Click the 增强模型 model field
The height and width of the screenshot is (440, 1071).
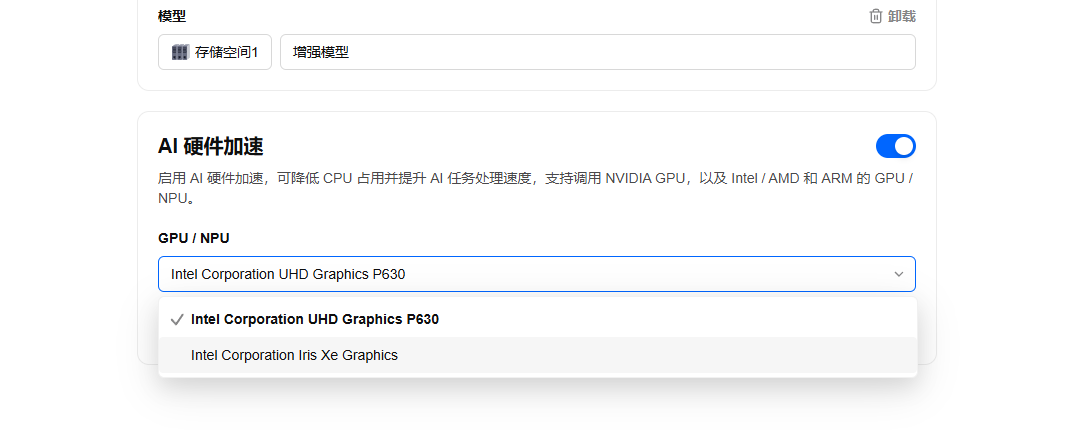(x=598, y=52)
